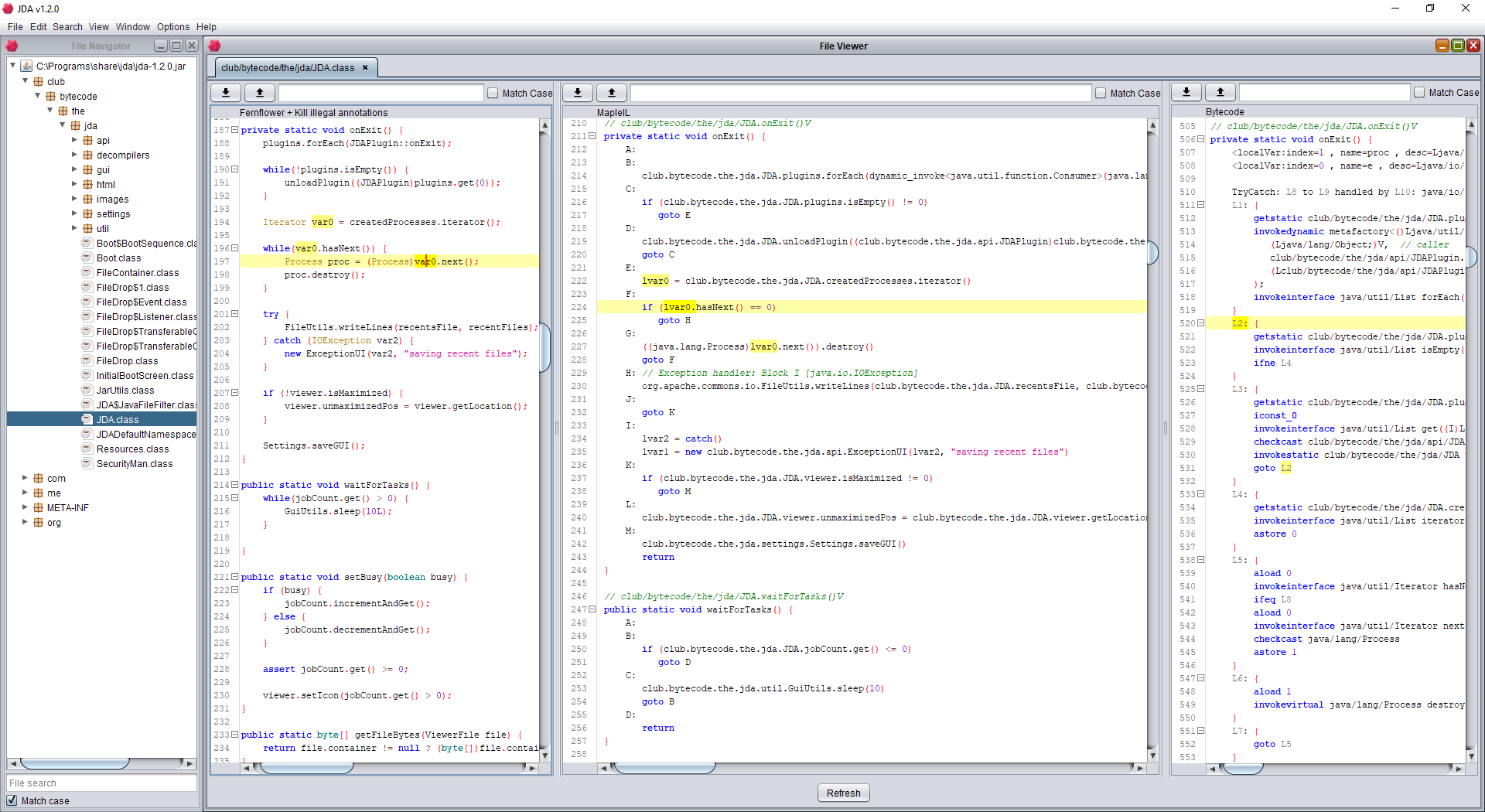Expand the META-INF folder
The width and height of the screenshot is (1485, 812).
pyautogui.click(x=26, y=508)
